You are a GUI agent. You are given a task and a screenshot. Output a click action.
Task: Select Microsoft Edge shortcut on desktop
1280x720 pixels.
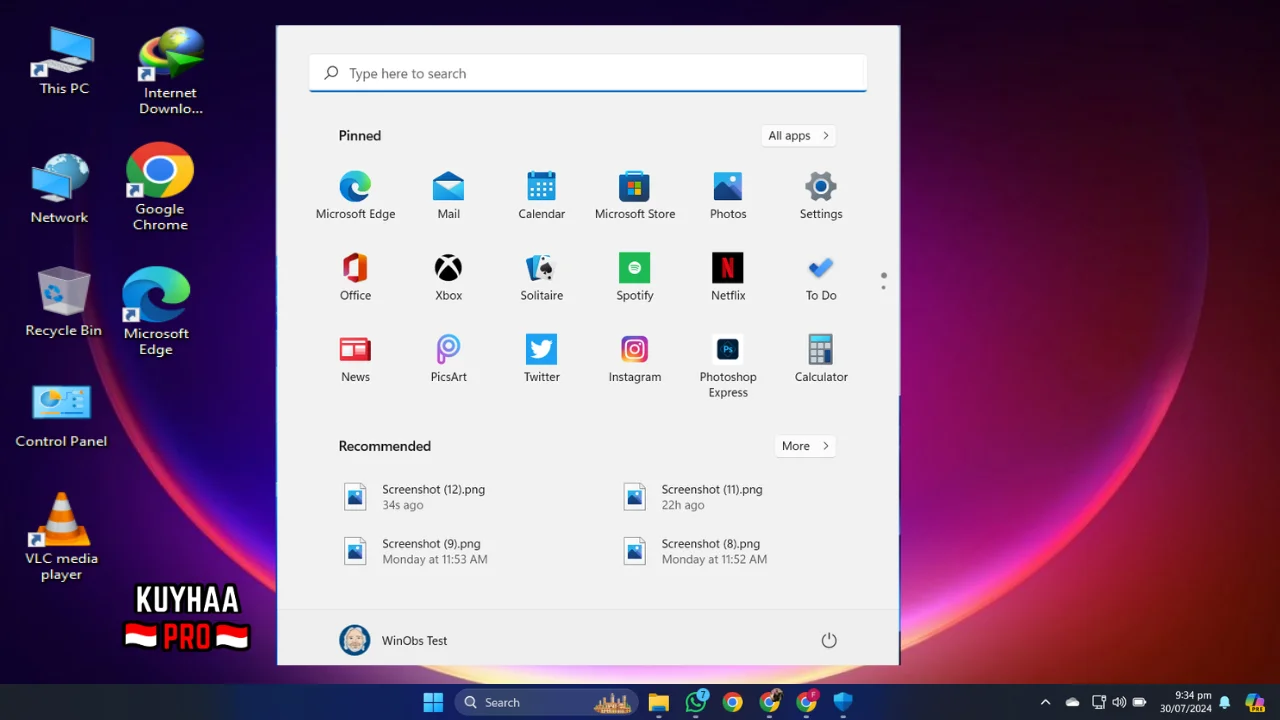[156, 312]
